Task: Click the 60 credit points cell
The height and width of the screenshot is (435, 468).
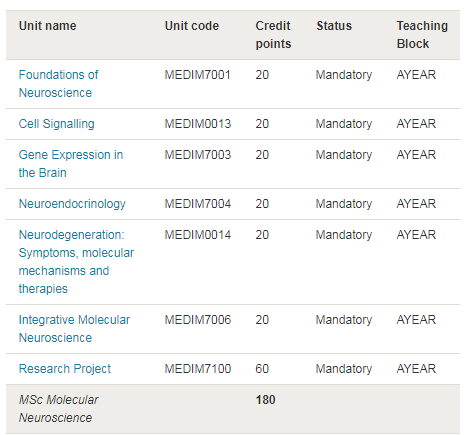Action: pyautogui.click(x=262, y=369)
